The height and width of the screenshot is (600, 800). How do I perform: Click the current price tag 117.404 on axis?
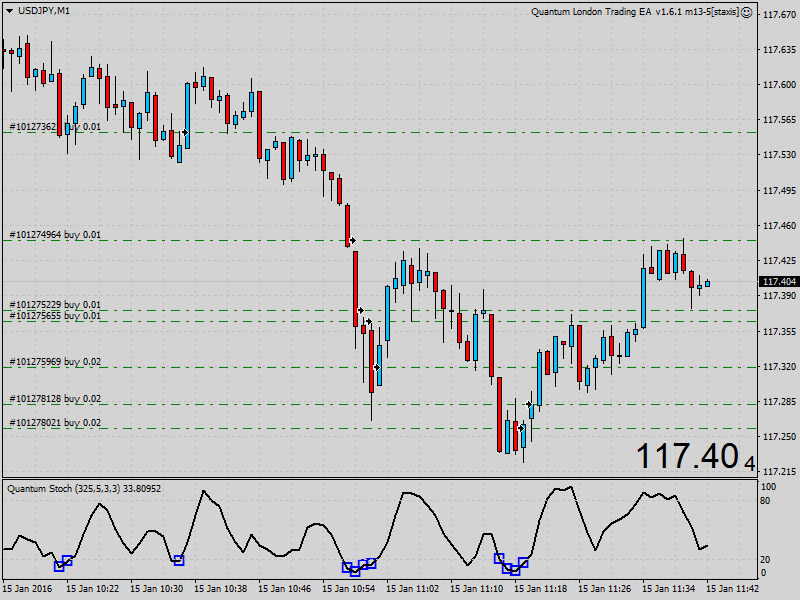click(779, 282)
